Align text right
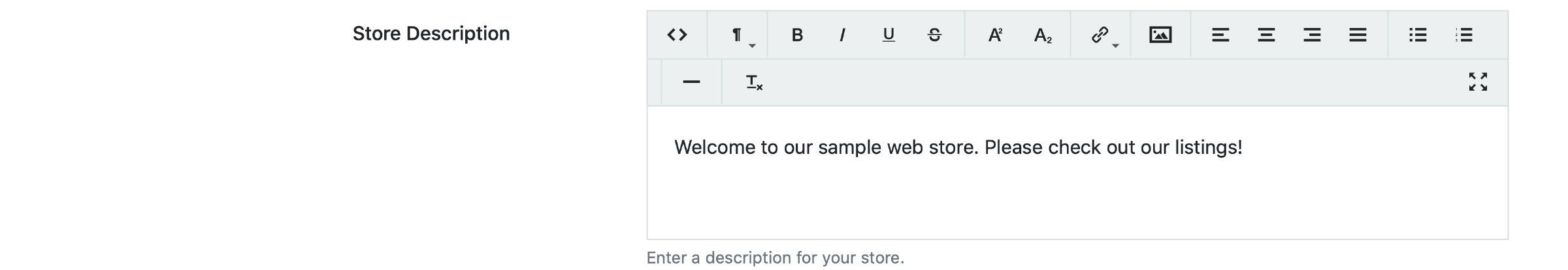 click(1312, 35)
